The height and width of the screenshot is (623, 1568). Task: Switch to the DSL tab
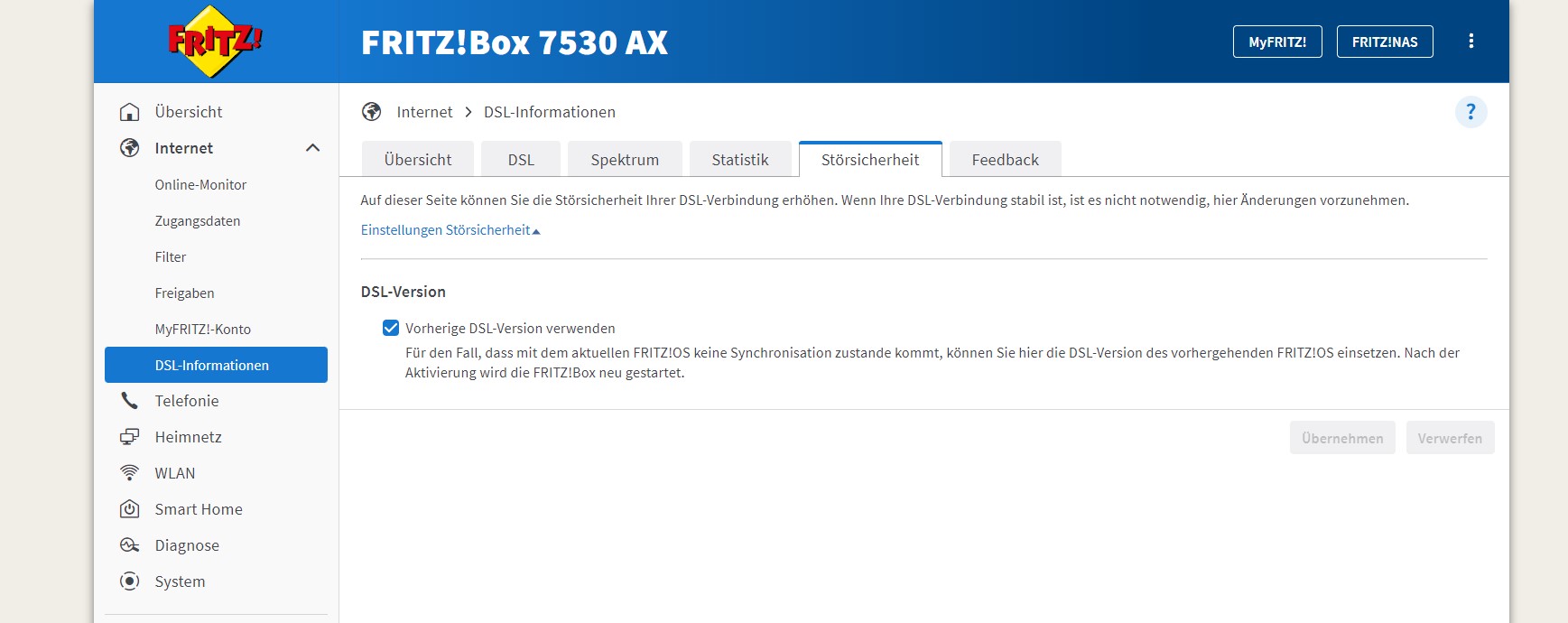521,160
